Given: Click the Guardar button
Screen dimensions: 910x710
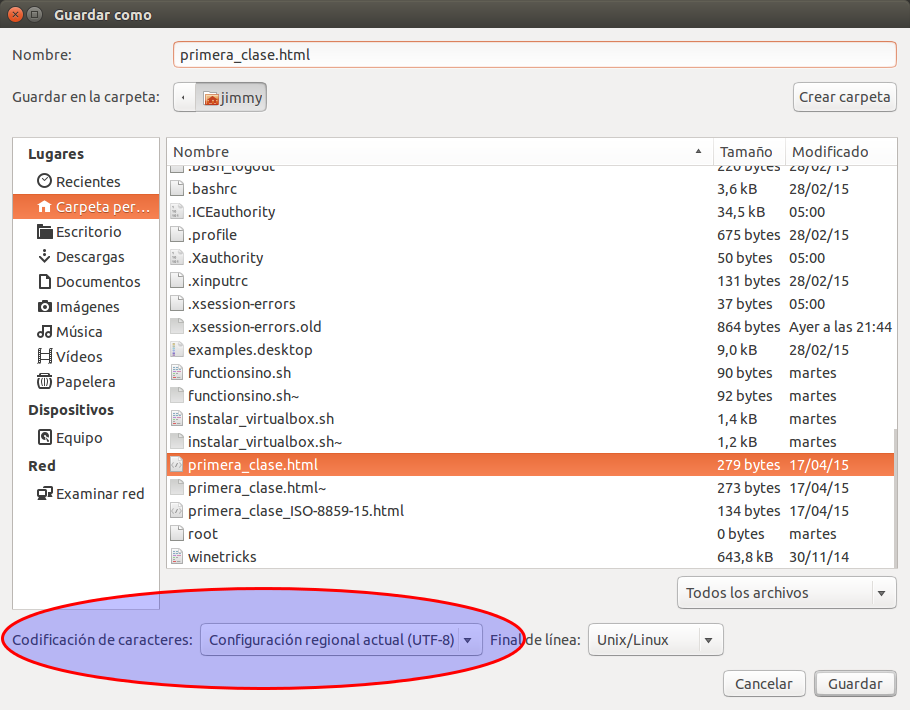Looking at the screenshot, I should (x=855, y=684).
